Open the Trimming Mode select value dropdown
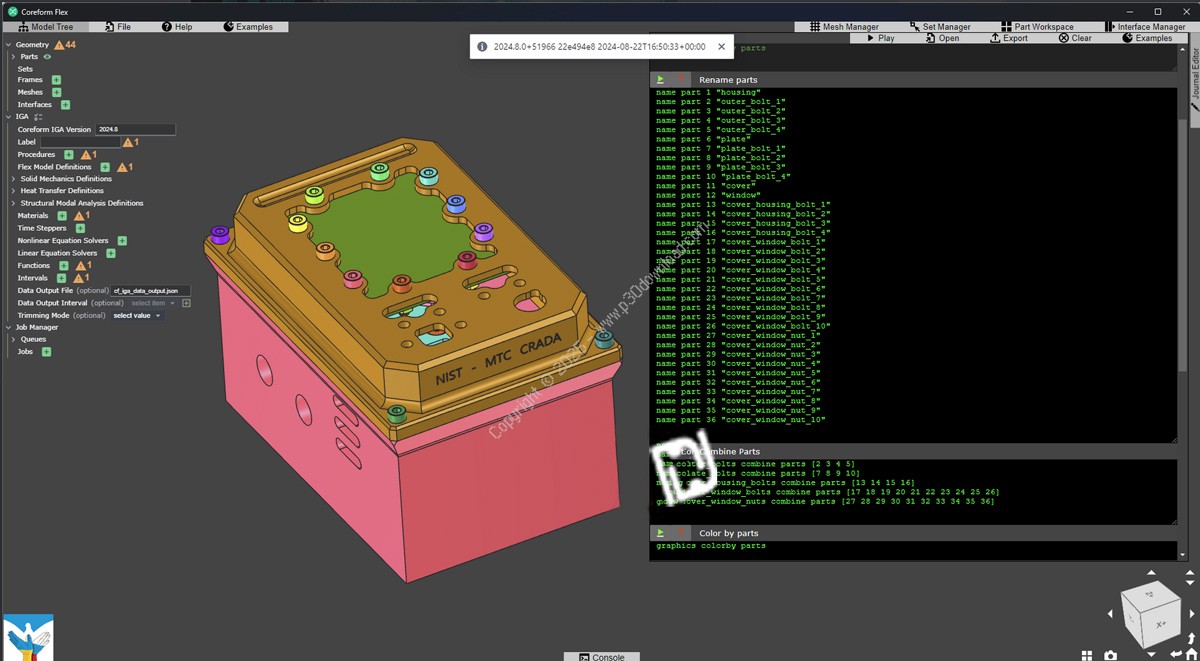The width and height of the screenshot is (1200, 661). pyautogui.click(x=137, y=316)
